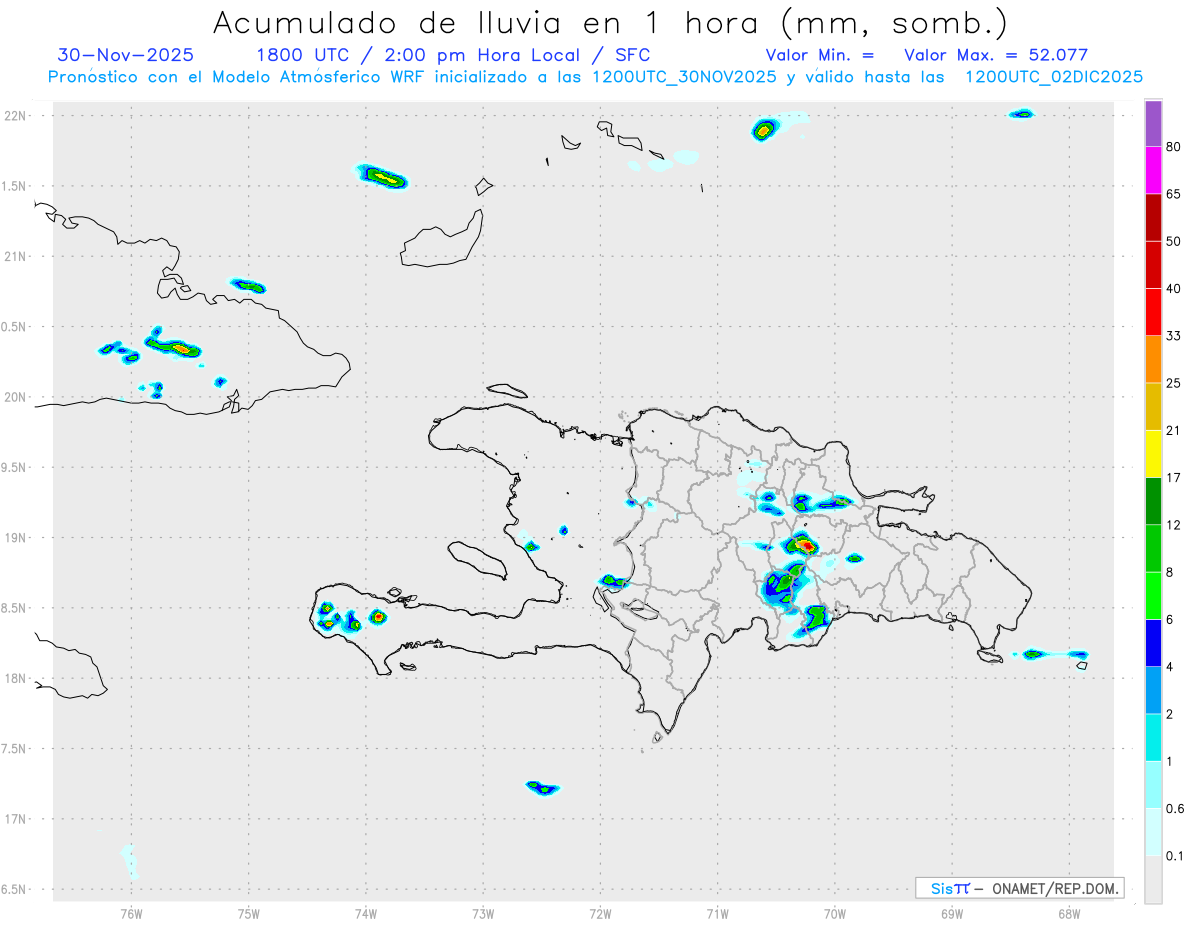1200x927 pixels.
Task: Click the legend value "0.6"
Action: point(1175,808)
